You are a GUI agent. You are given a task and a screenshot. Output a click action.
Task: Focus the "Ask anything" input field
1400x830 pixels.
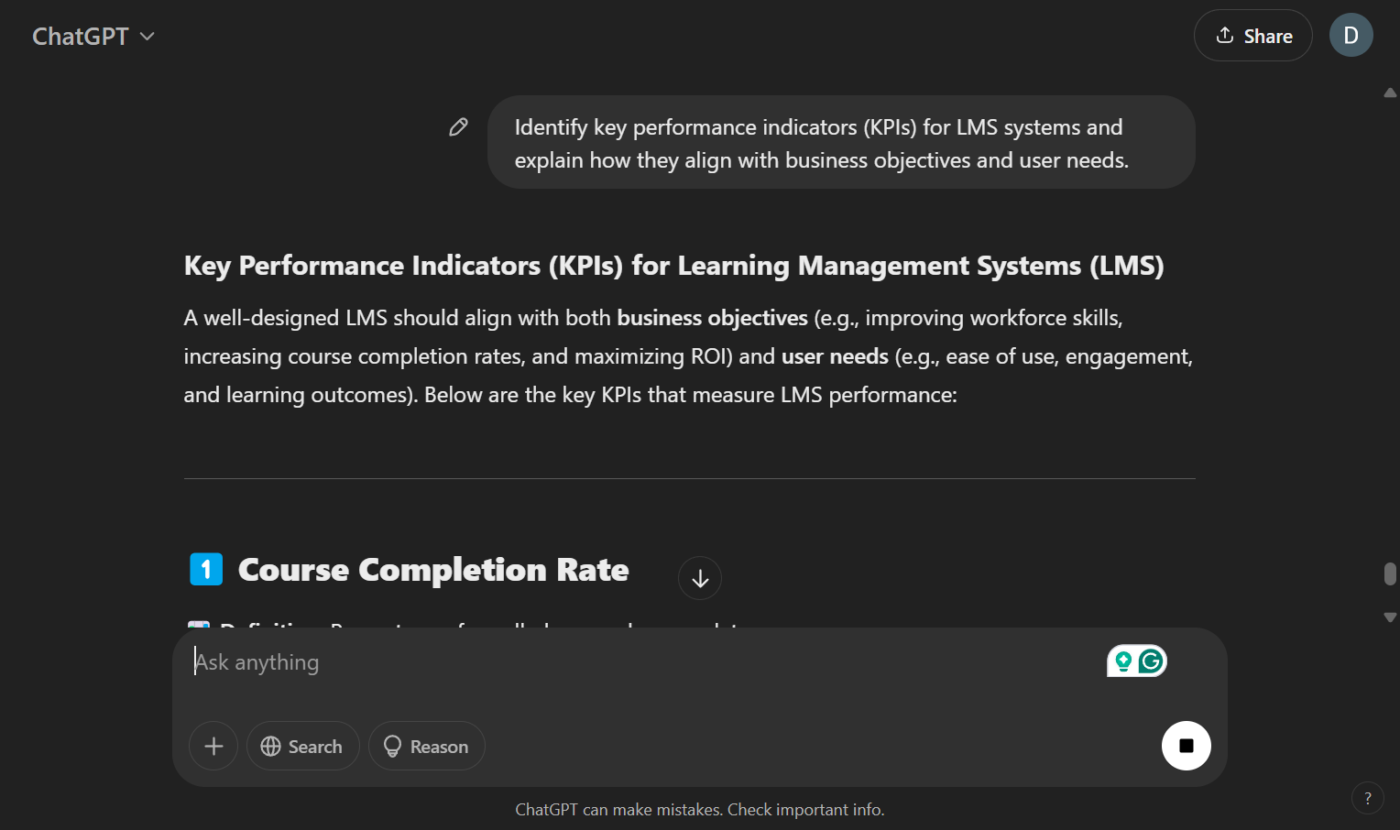640,662
